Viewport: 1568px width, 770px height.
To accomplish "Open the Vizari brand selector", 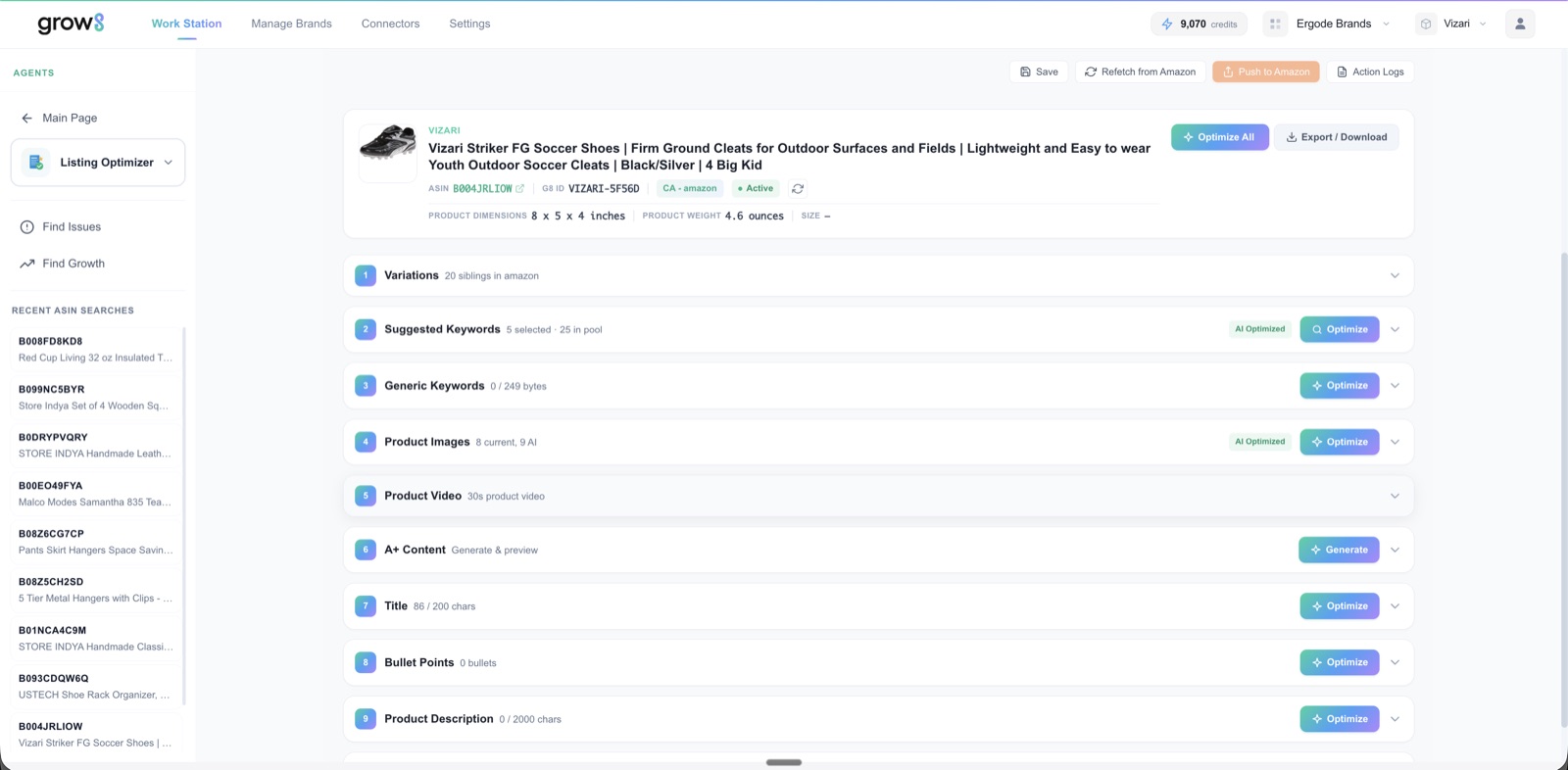I will pos(1455,24).
